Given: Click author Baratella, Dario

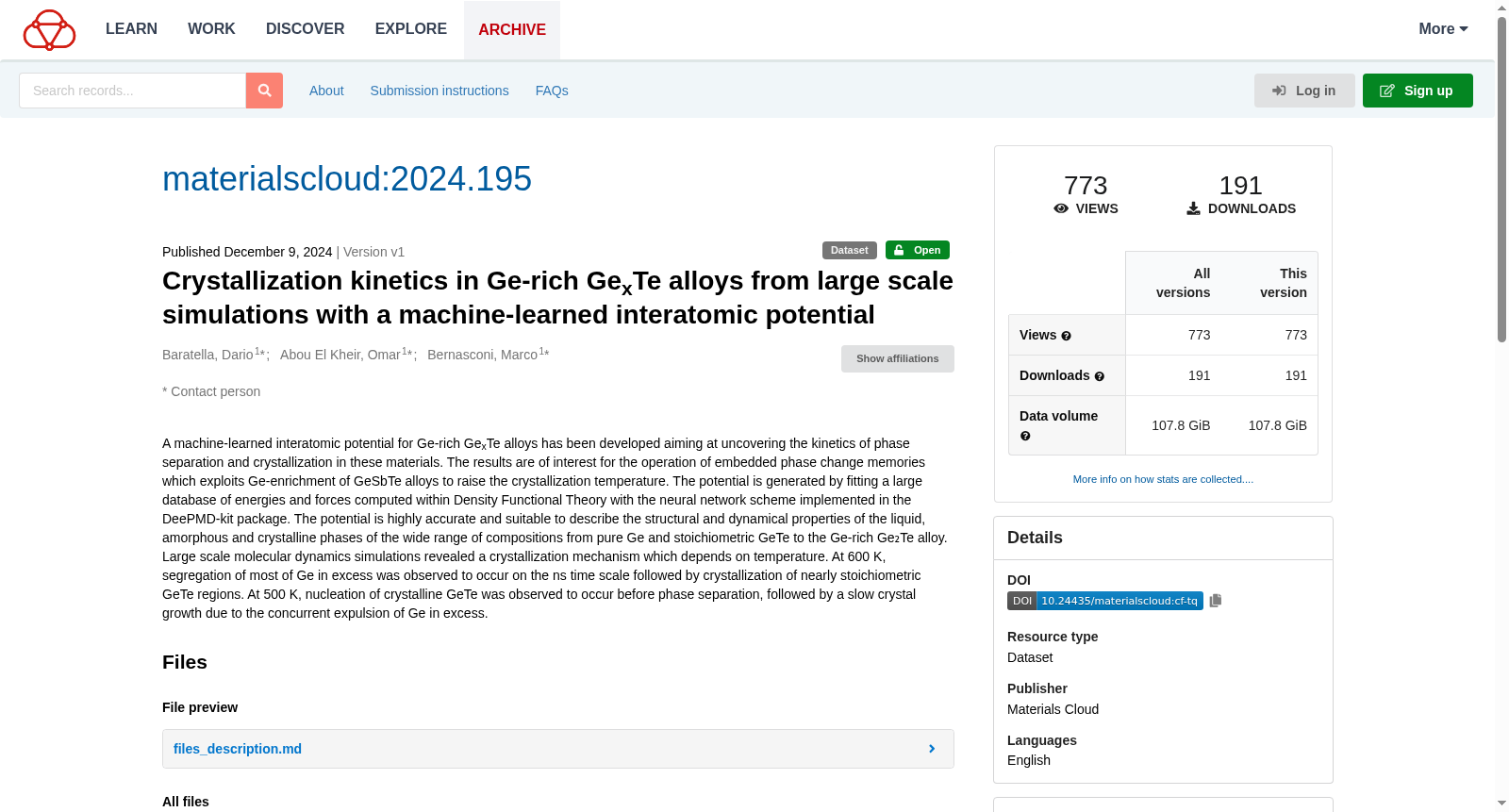Looking at the screenshot, I should tap(207, 355).
